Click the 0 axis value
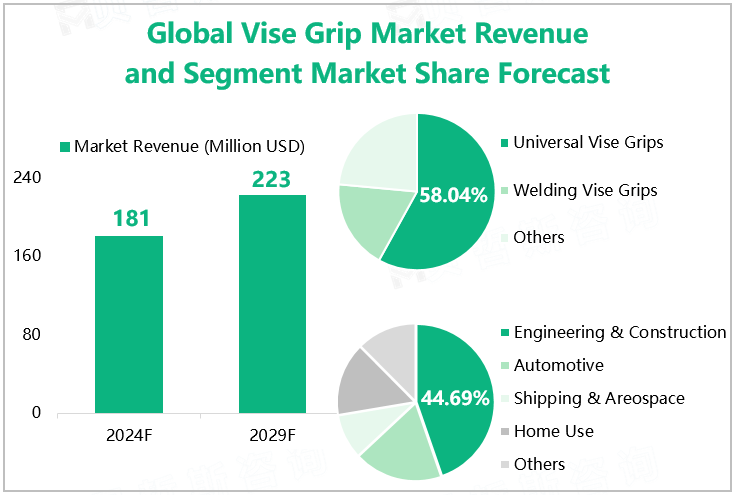Viewport: 736px width, 495px height. click(36, 412)
